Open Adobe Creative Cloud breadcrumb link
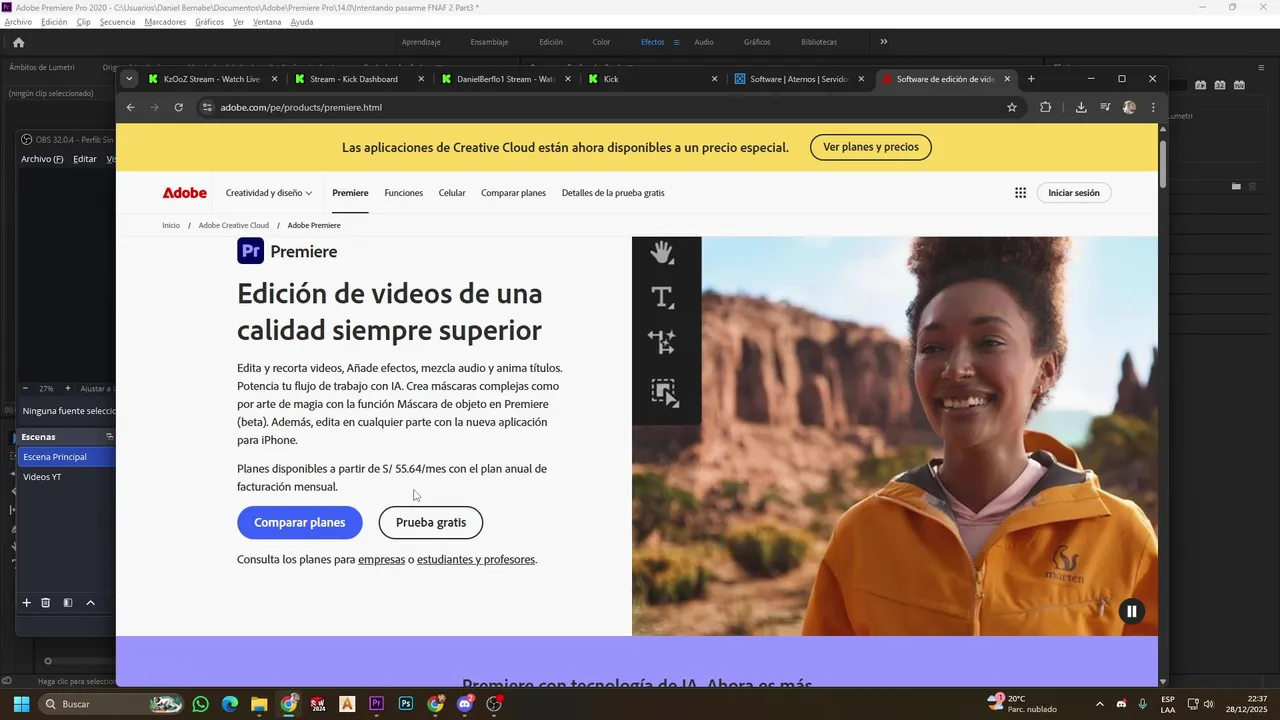 click(234, 225)
